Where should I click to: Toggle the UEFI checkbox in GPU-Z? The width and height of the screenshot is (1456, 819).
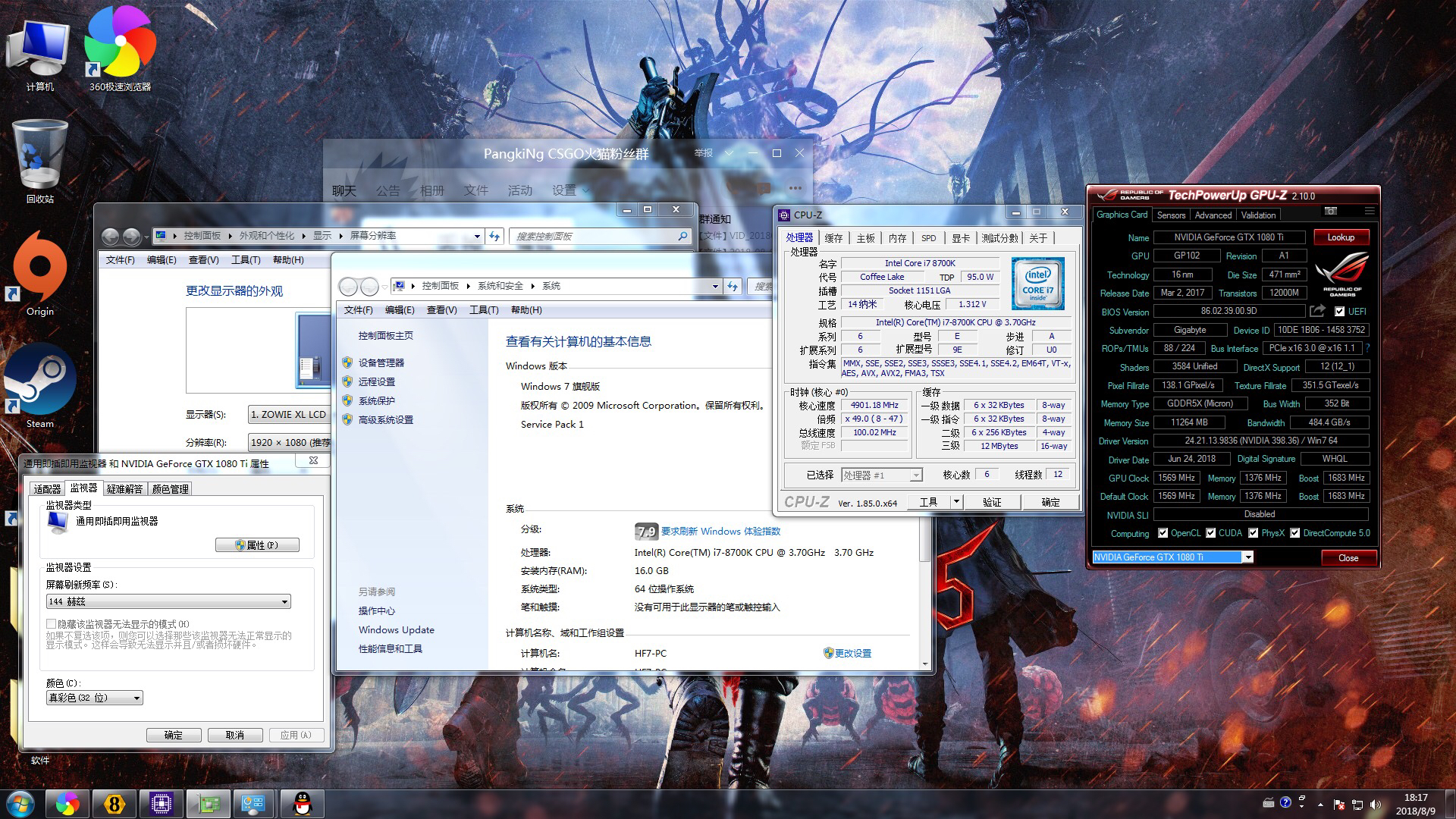click(1339, 312)
